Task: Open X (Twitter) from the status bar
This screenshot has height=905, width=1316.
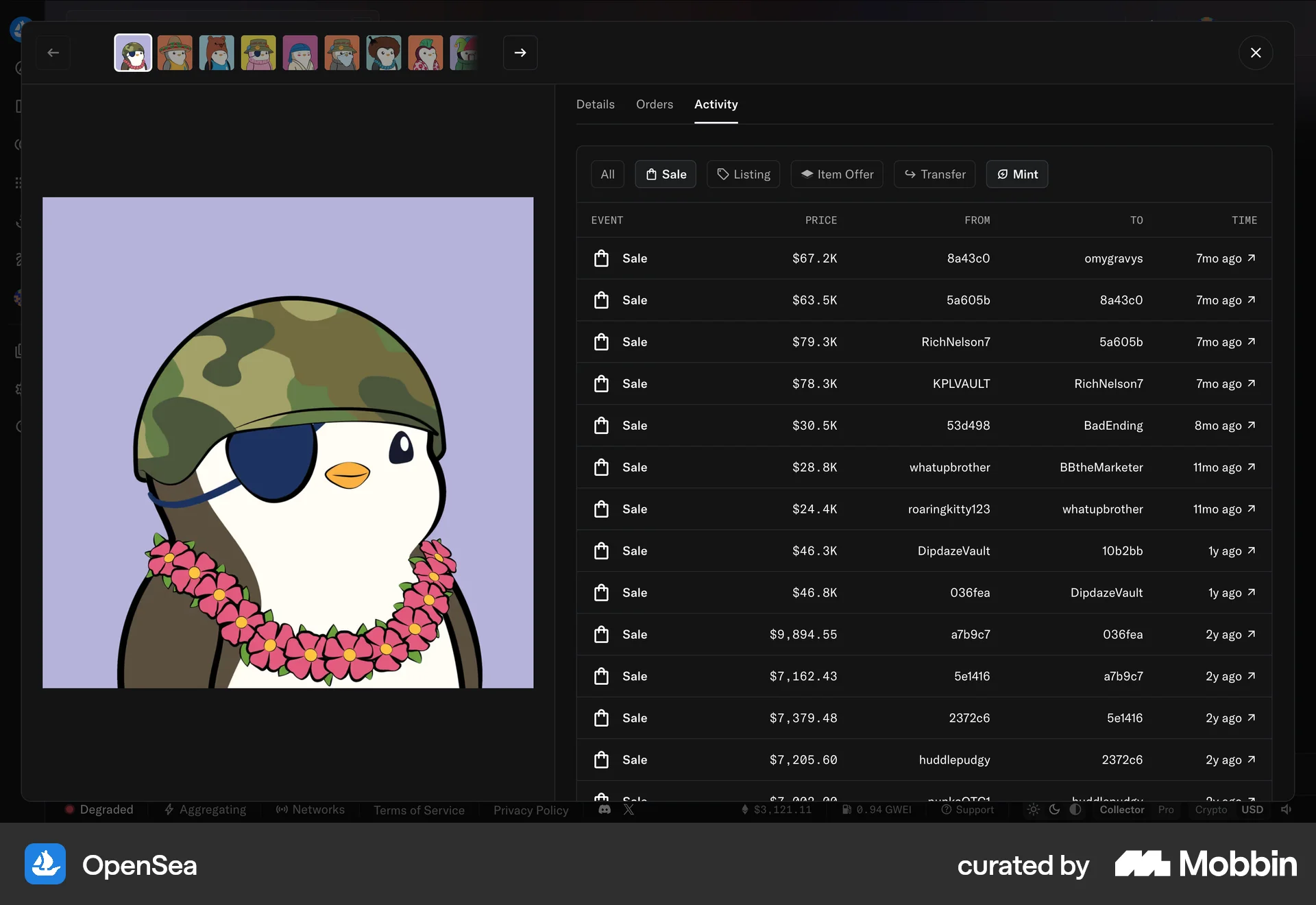Action: pyautogui.click(x=629, y=810)
